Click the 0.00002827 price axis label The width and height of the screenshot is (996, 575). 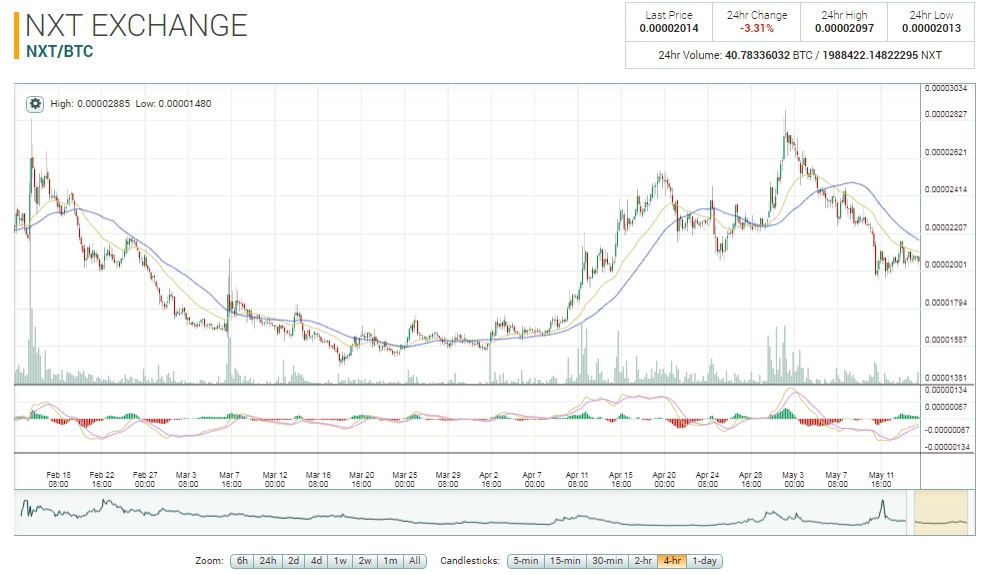click(946, 114)
